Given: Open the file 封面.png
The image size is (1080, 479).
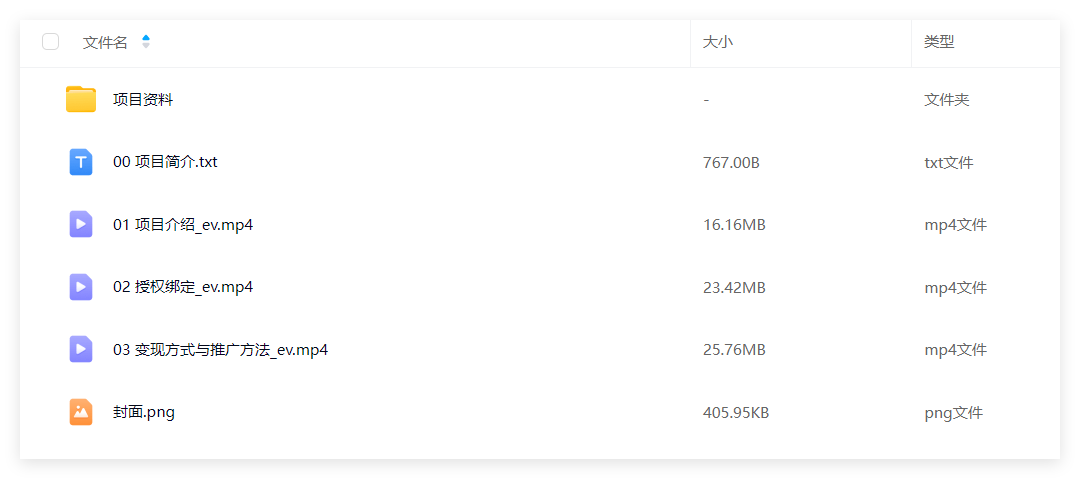Looking at the screenshot, I should point(144,413).
